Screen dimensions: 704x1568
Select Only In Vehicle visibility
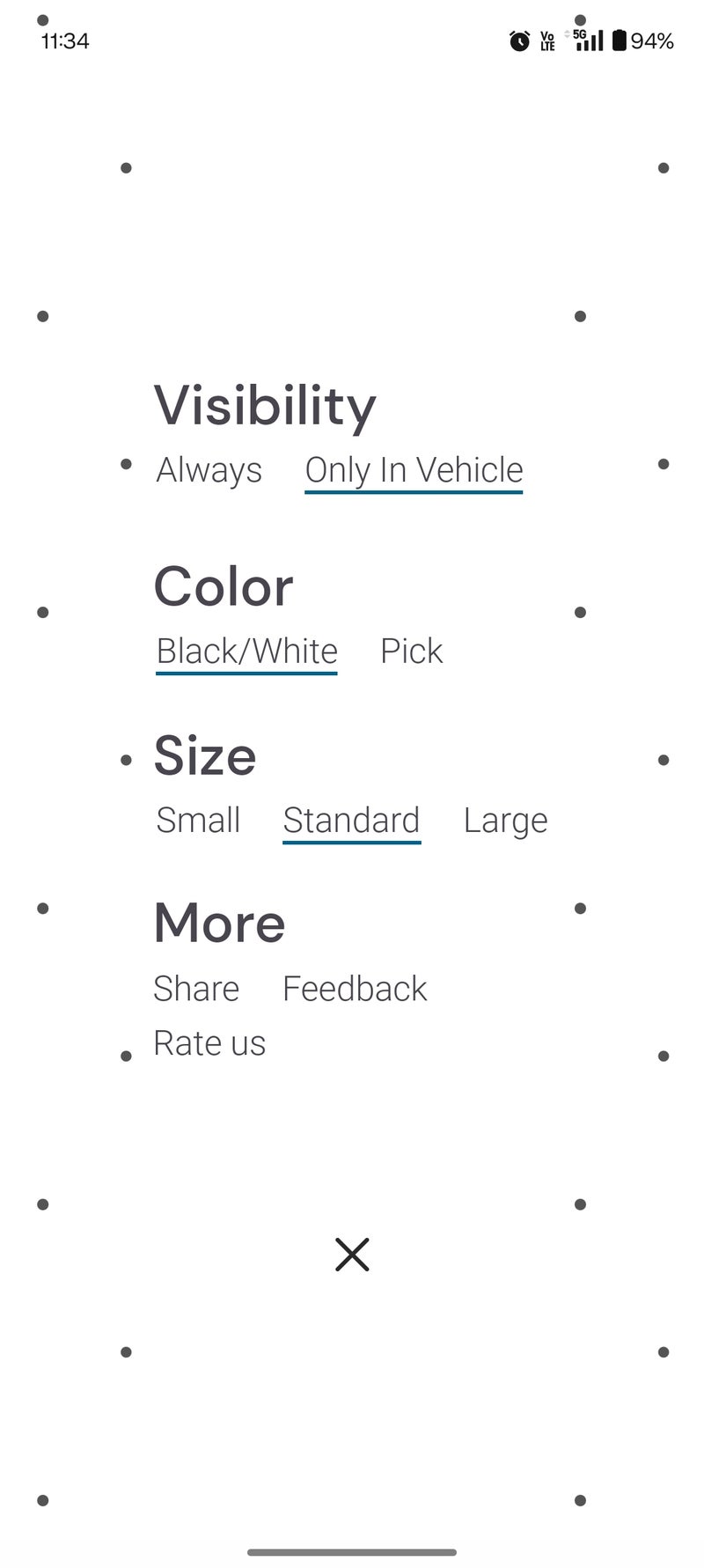point(414,470)
